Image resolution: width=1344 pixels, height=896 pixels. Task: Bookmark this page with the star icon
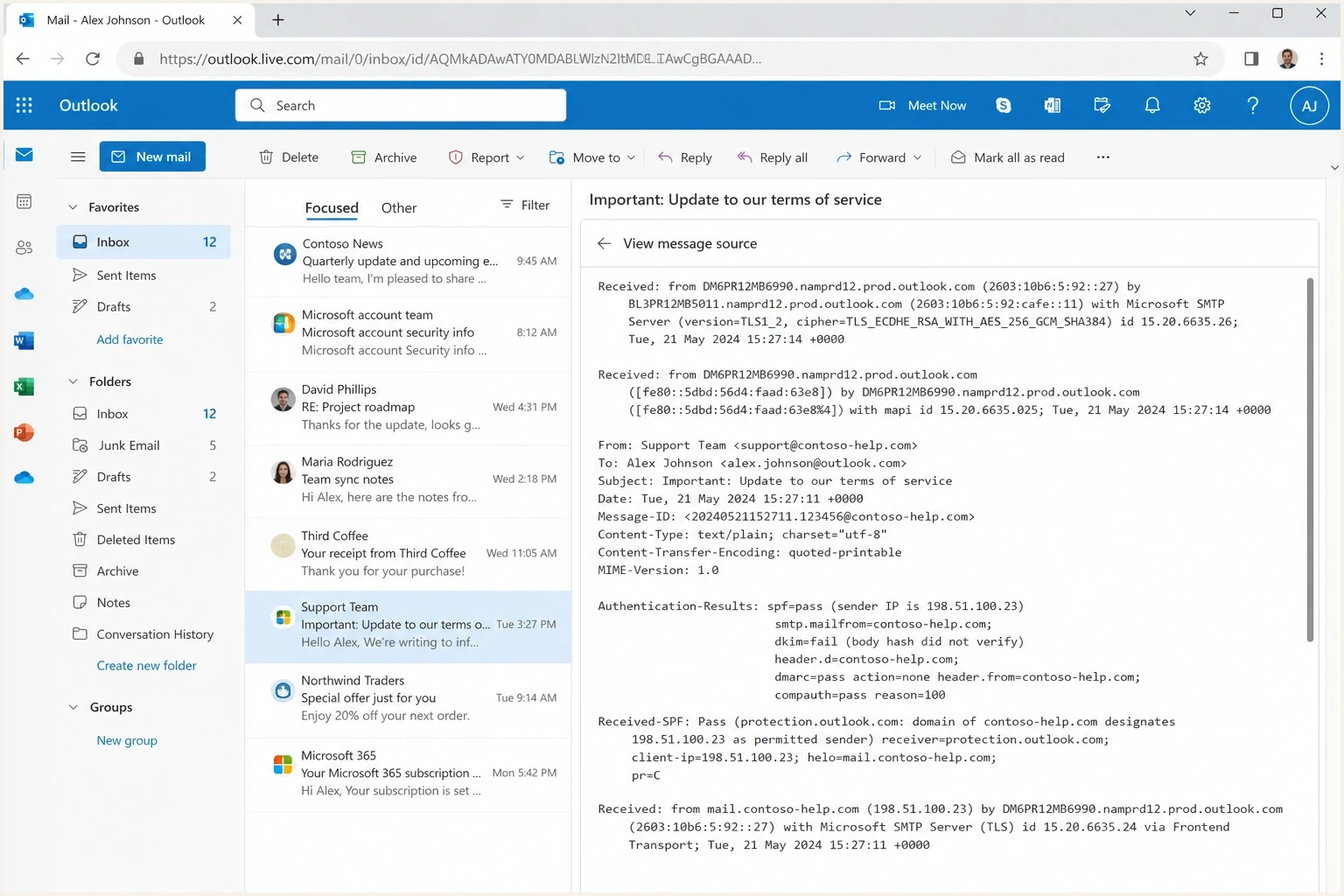(1200, 59)
